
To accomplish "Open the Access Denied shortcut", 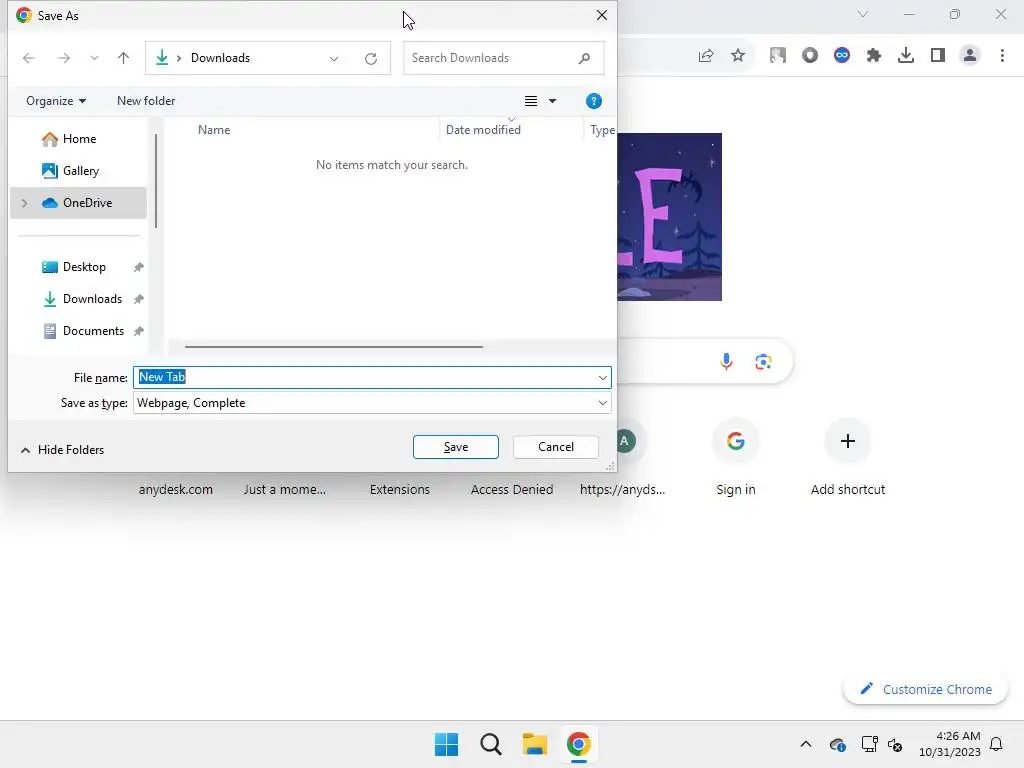I will click(x=511, y=489).
